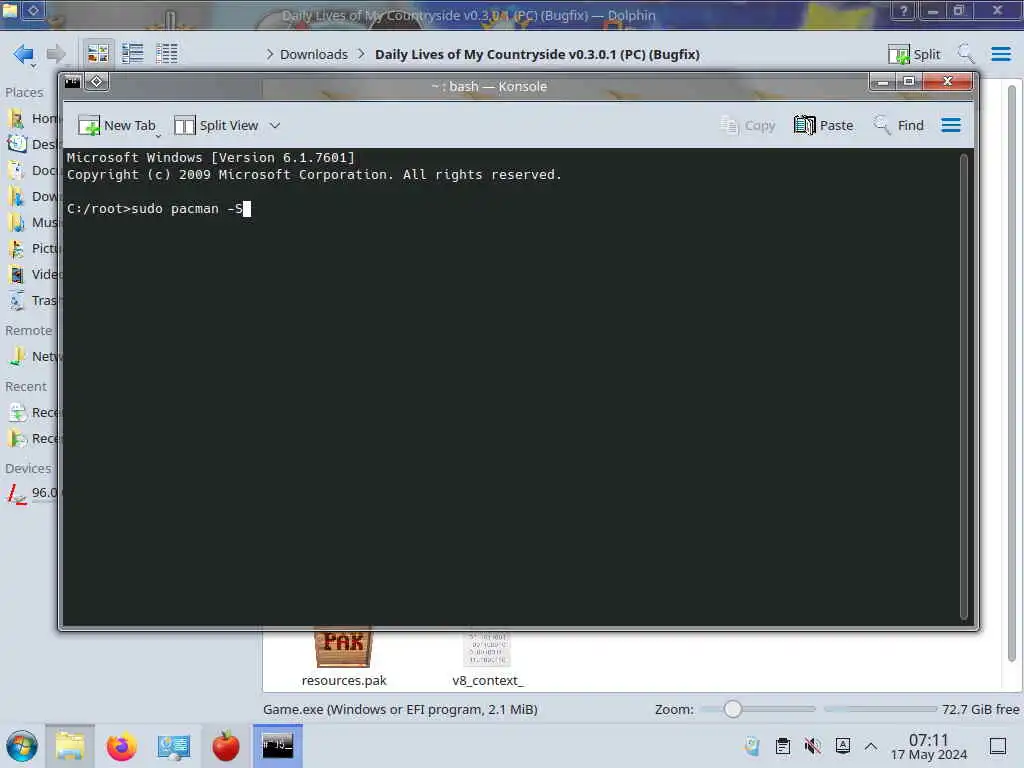Open clock showing 07:11
This screenshot has height=768, width=1024.
pos(929,747)
